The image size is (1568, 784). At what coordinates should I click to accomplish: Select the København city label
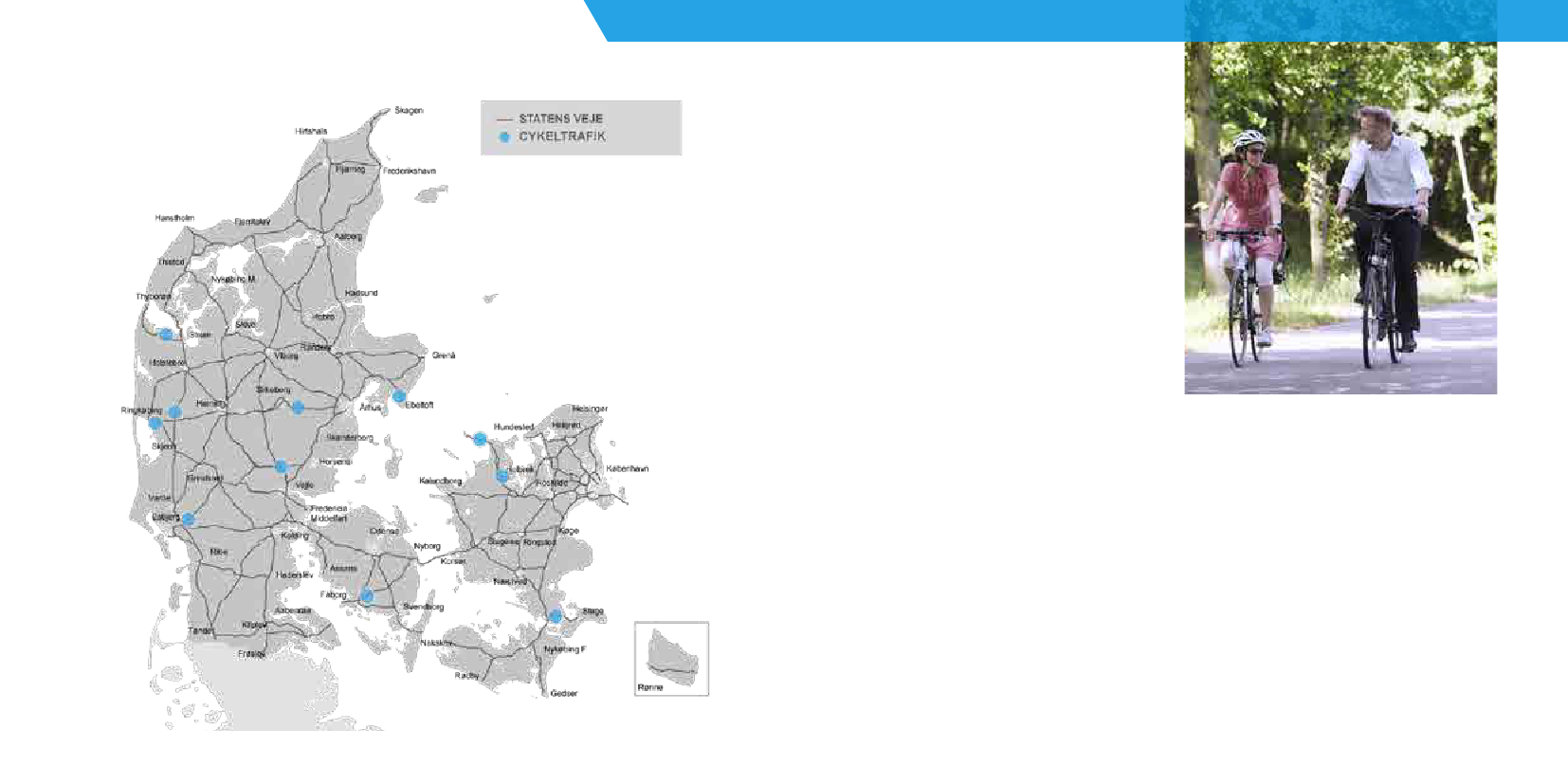[627, 468]
